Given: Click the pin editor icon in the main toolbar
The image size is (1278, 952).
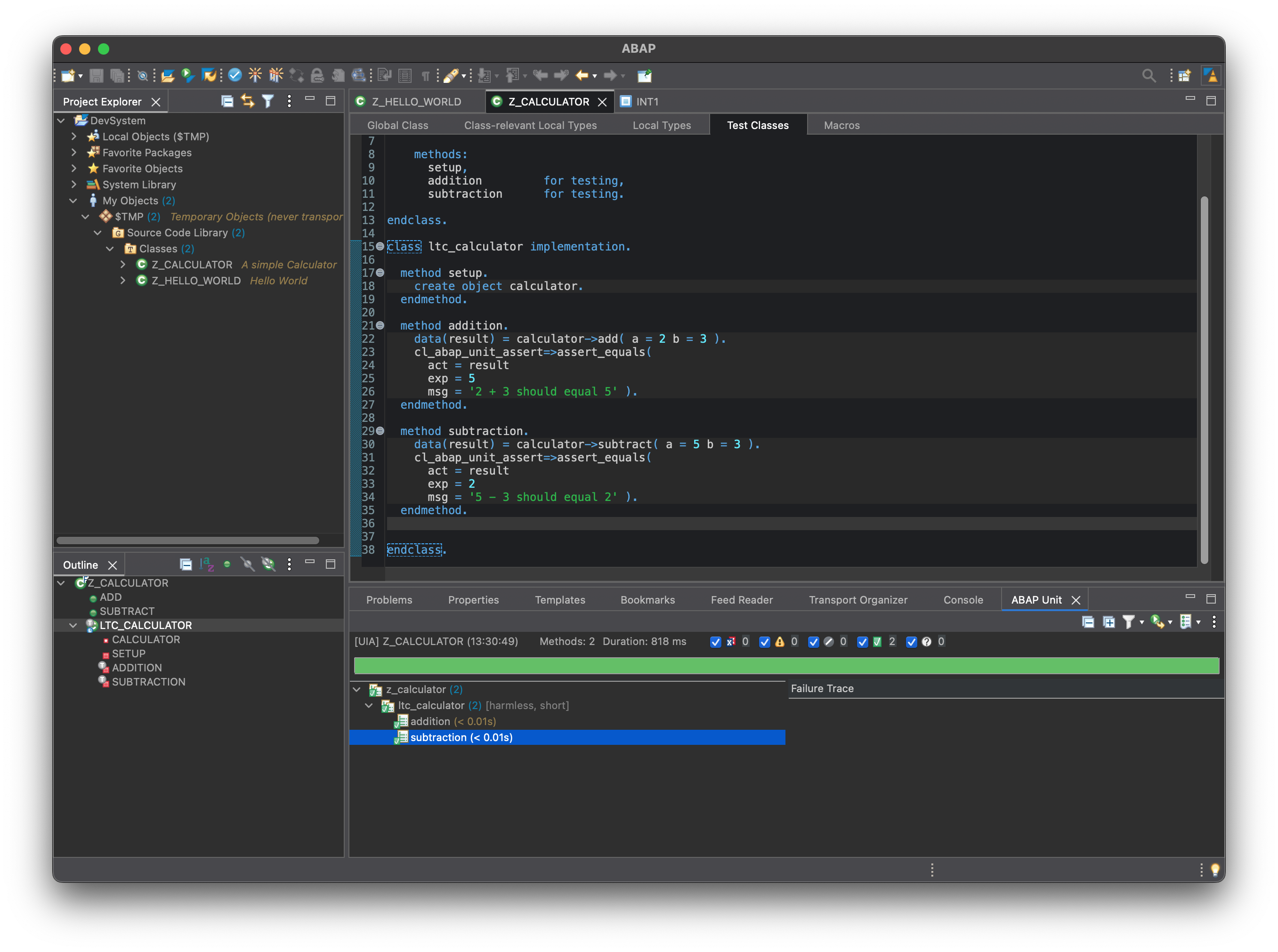Looking at the screenshot, I should 644,75.
